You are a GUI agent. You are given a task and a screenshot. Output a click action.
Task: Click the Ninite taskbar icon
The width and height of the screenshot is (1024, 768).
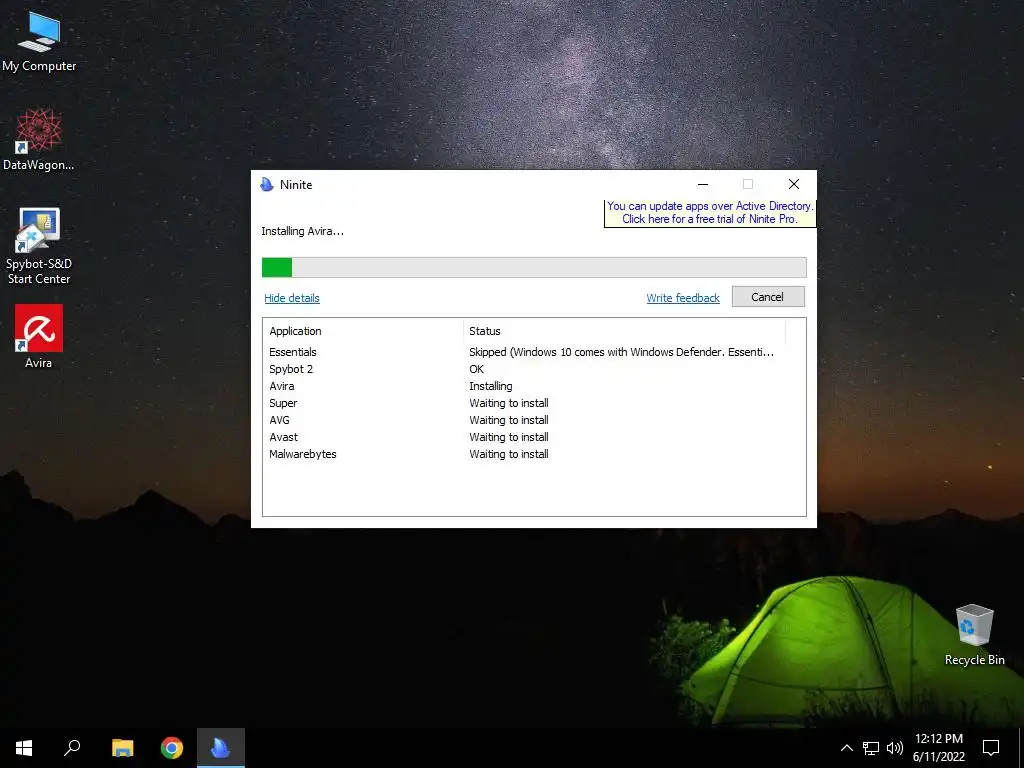[x=221, y=748]
